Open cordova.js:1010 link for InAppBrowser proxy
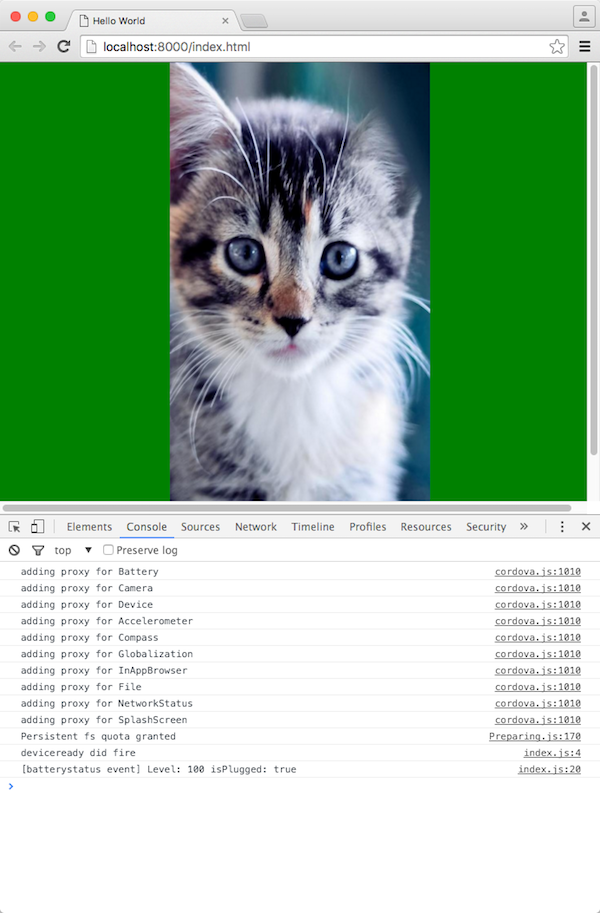 pos(538,671)
